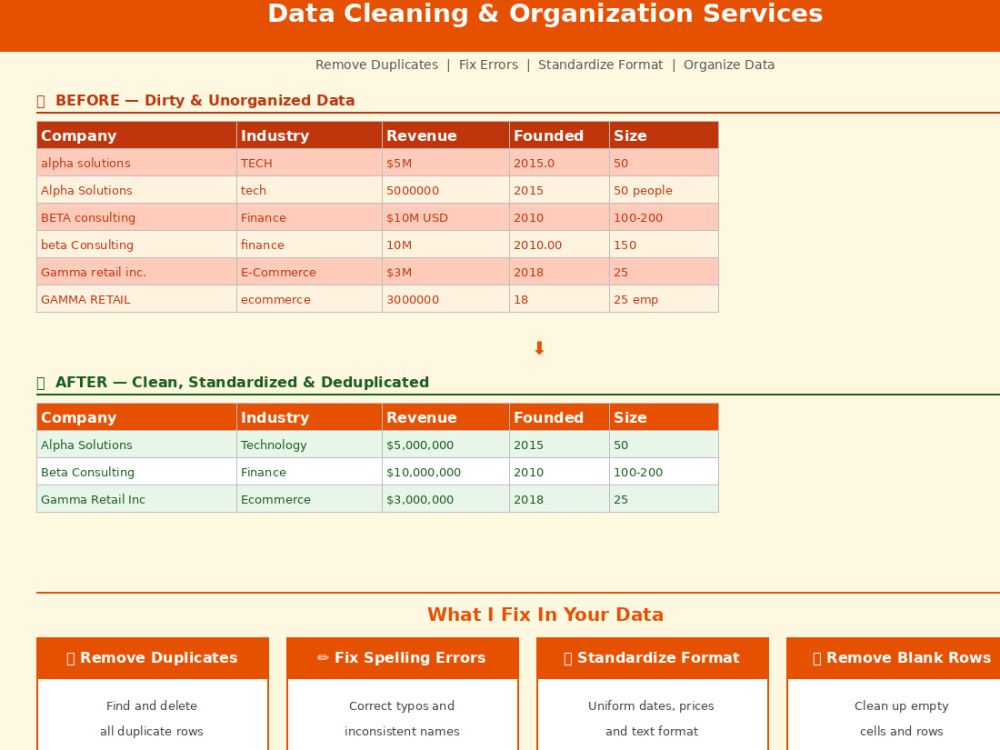Select the '150' size cell
The height and width of the screenshot is (750, 1000).
click(664, 245)
